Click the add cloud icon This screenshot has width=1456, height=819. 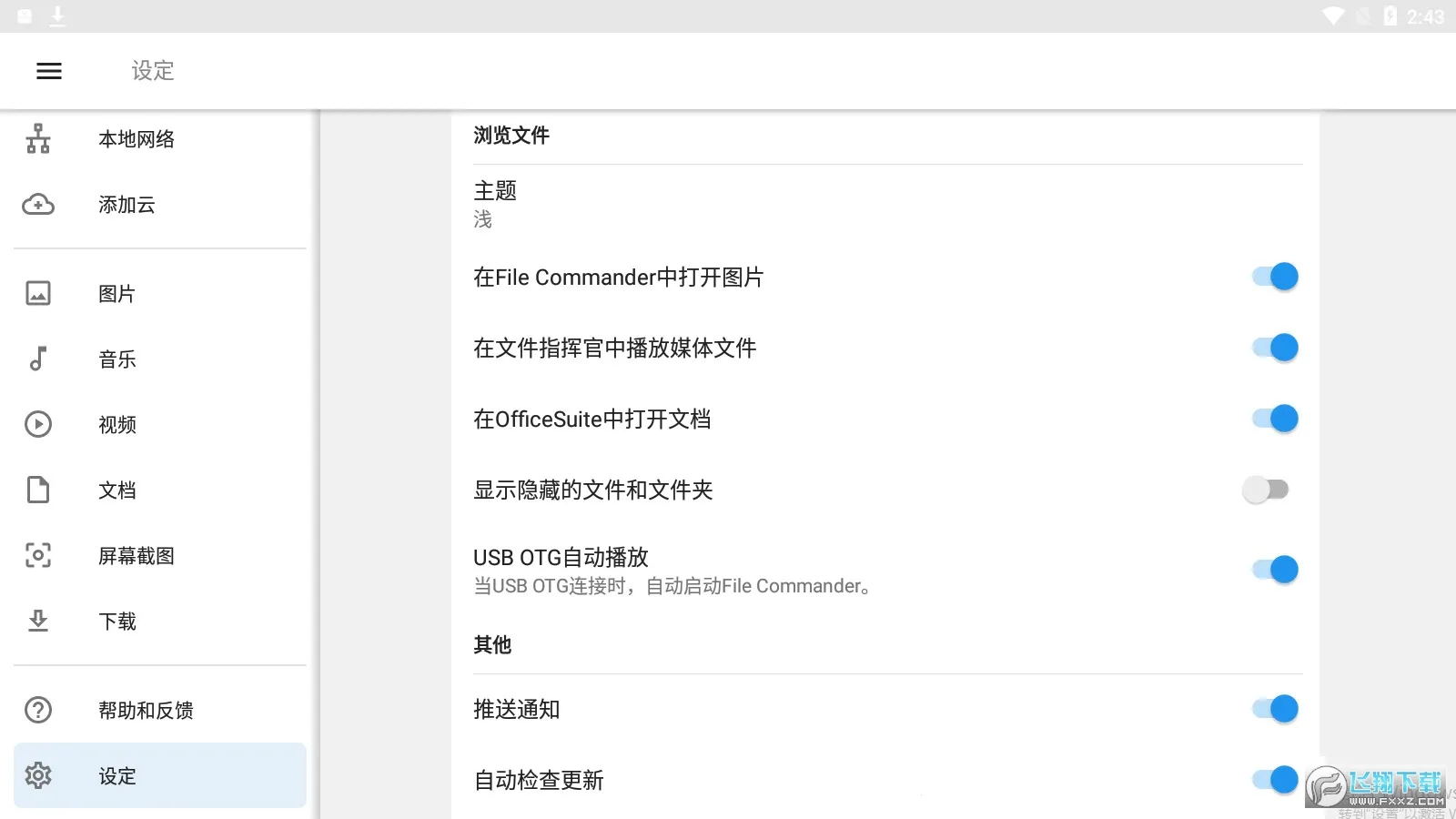(x=38, y=205)
